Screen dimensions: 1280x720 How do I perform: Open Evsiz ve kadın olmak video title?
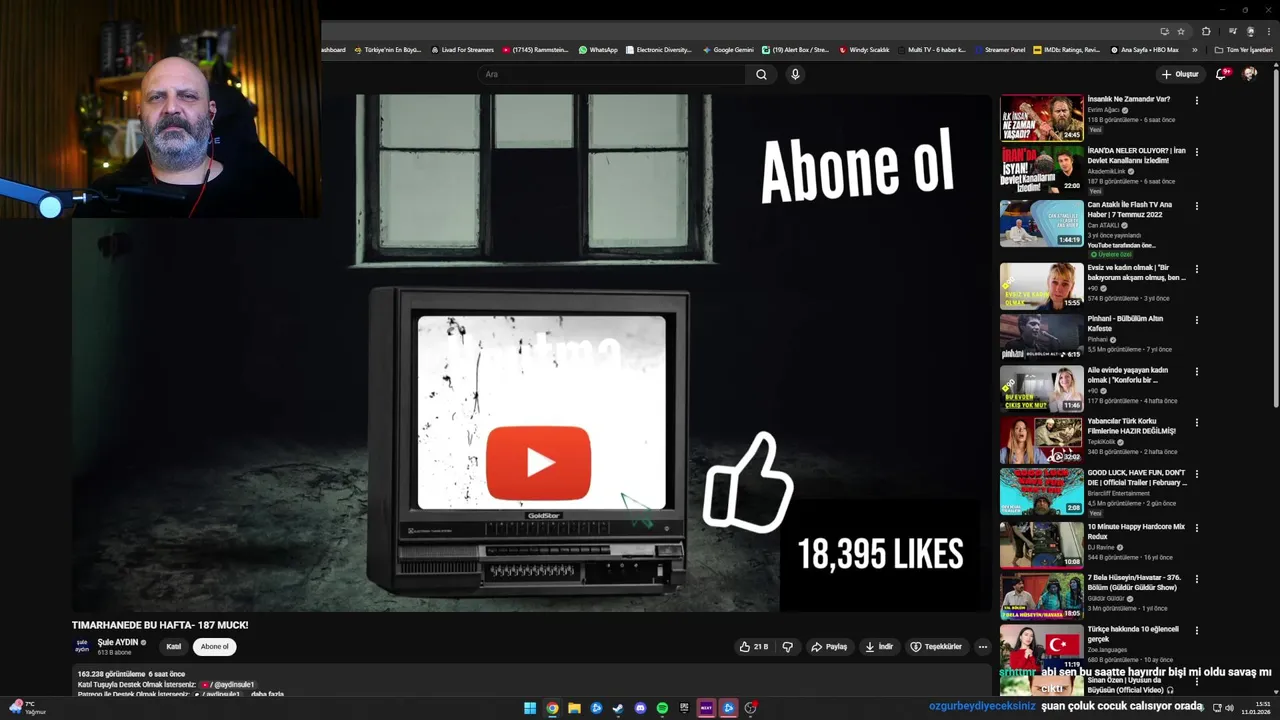[1136, 272]
